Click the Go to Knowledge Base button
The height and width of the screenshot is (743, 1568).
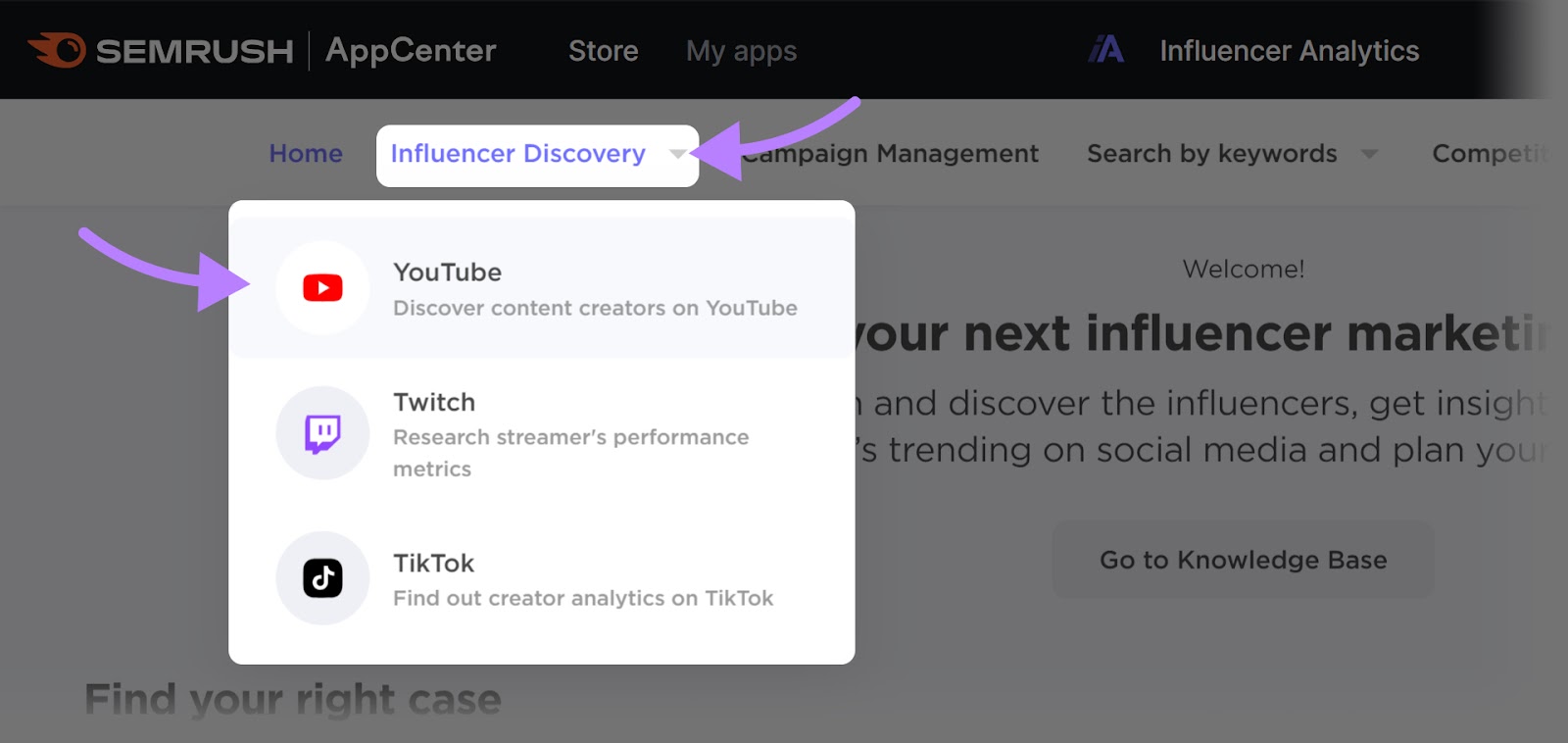coord(1244,560)
